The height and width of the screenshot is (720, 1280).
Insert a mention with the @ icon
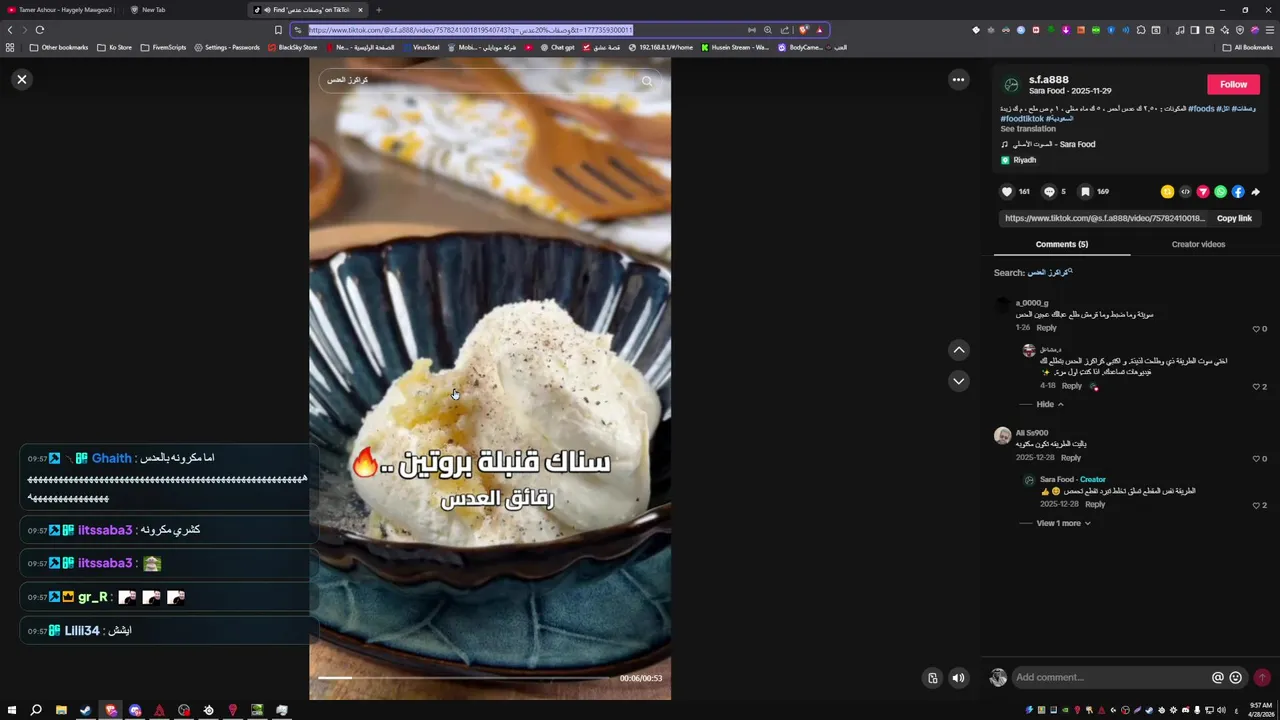[1218, 677]
